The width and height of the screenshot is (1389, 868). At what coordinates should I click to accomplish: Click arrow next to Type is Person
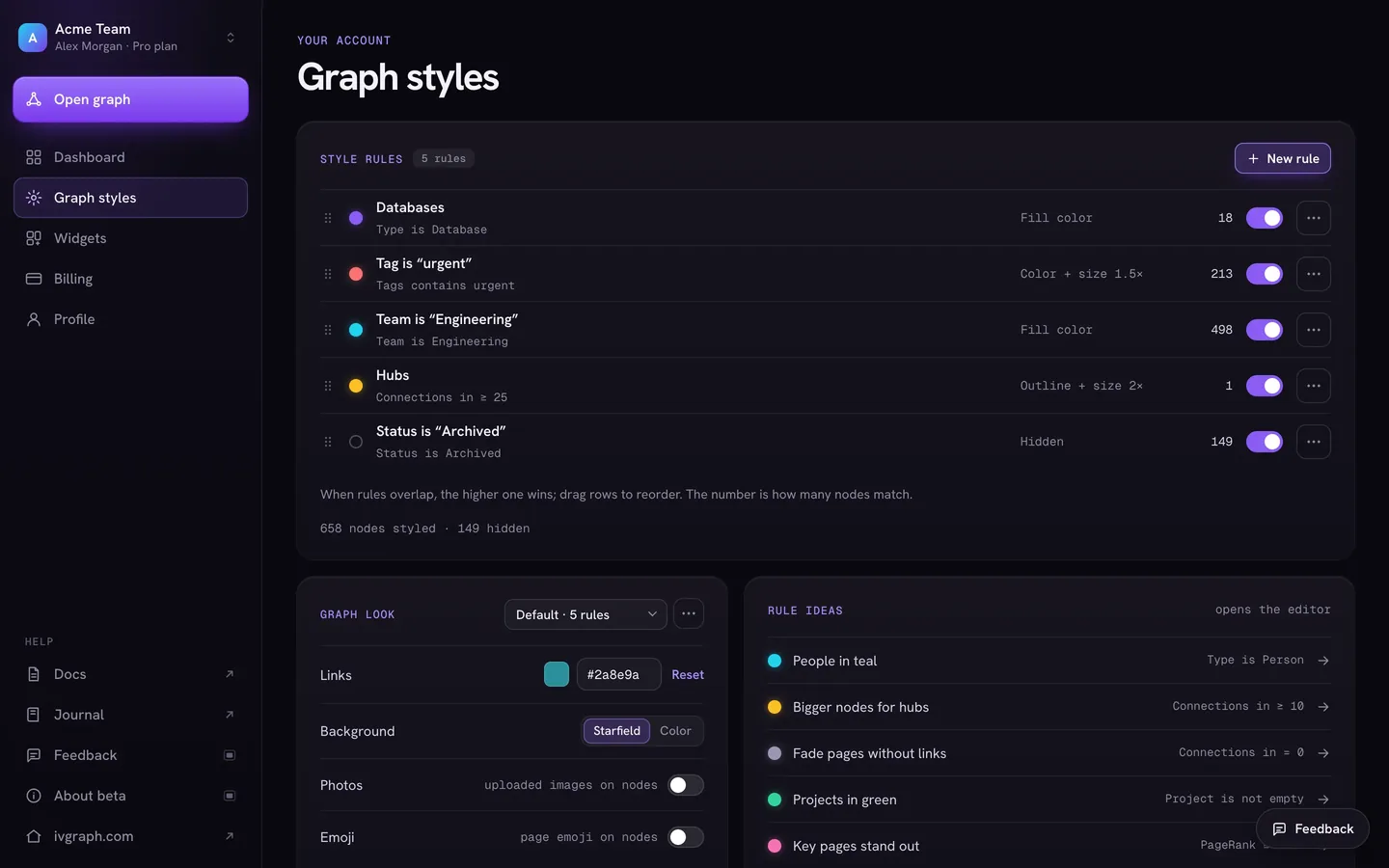tap(1323, 661)
